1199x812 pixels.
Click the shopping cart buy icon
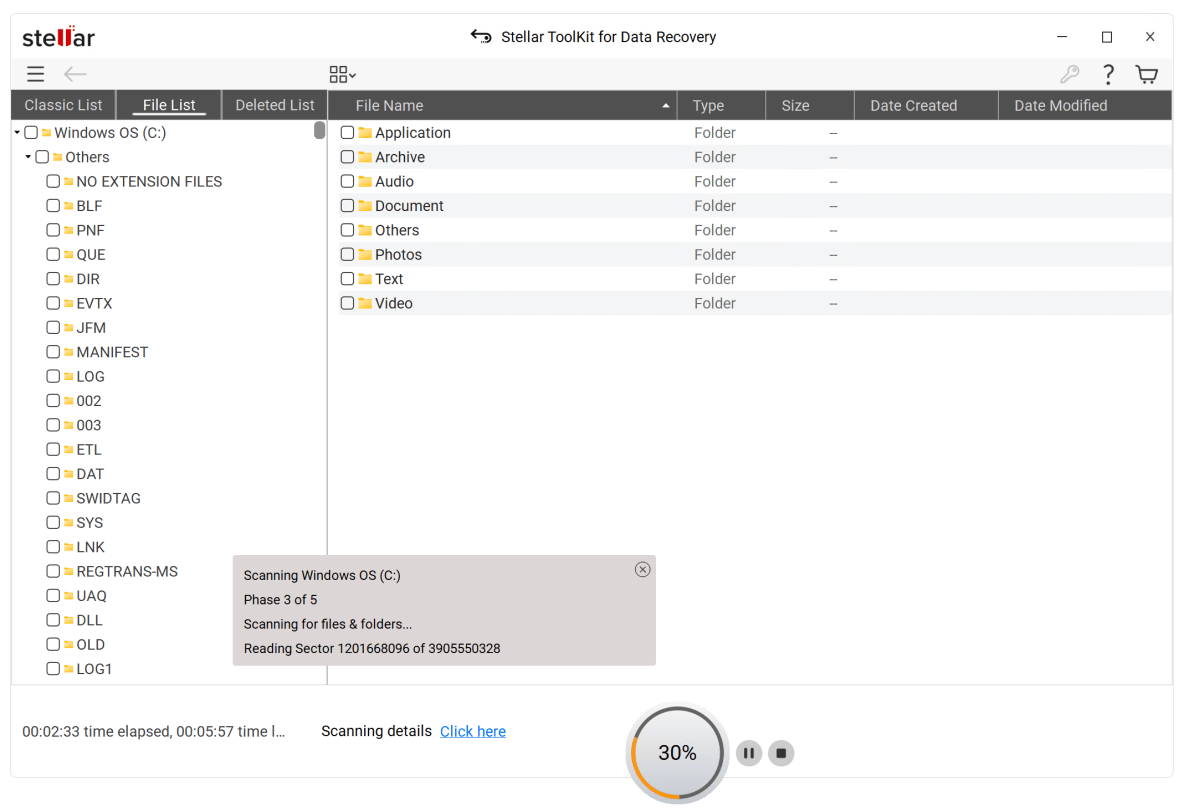pos(1146,74)
